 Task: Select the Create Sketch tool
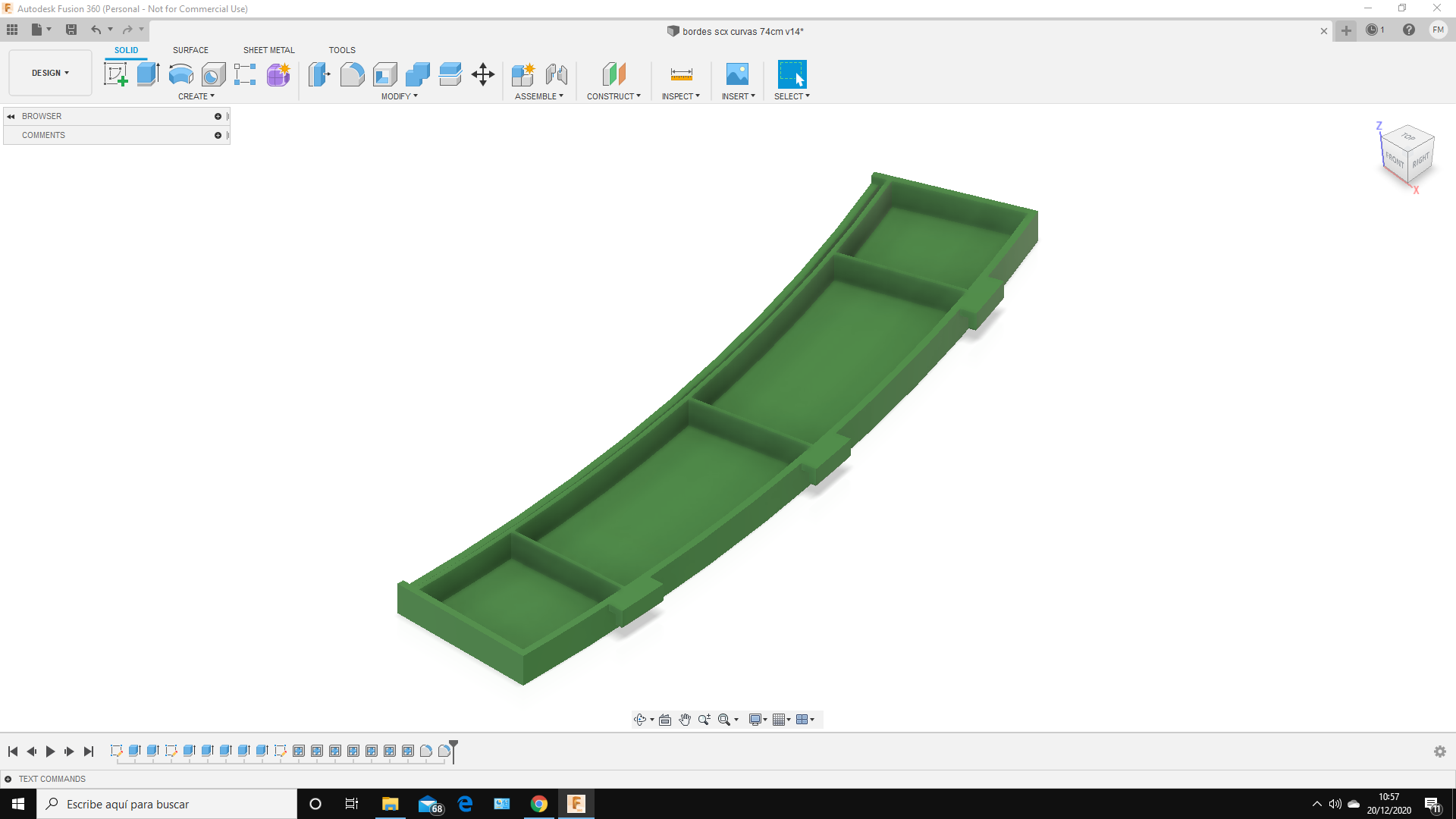(115, 74)
